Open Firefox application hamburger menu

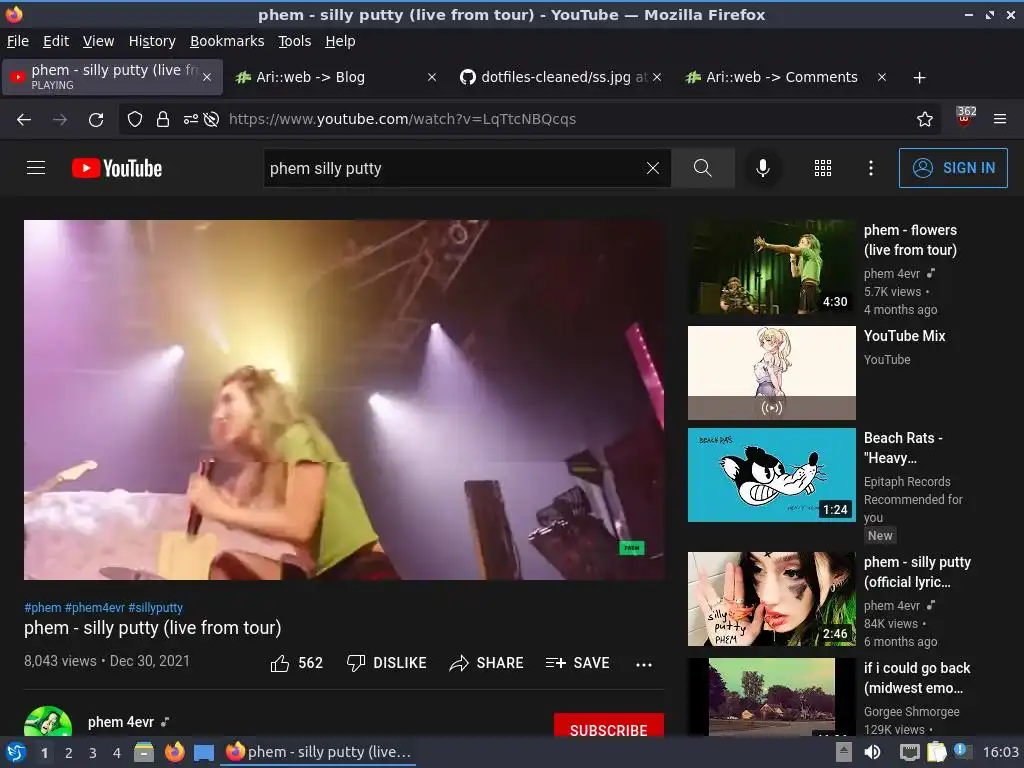point(999,119)
